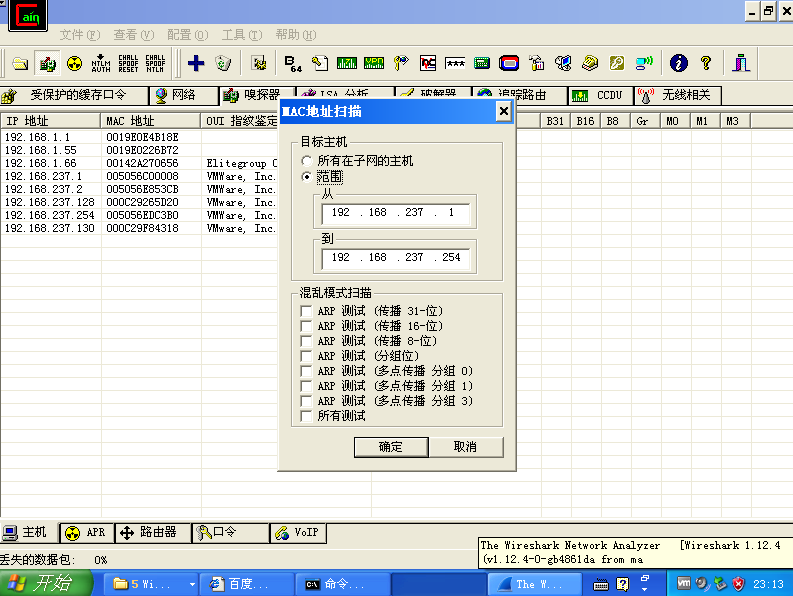This screenshot has height=596, width=793.
Task: Click the Remove from list trash icon
Action: coord(223,63)
